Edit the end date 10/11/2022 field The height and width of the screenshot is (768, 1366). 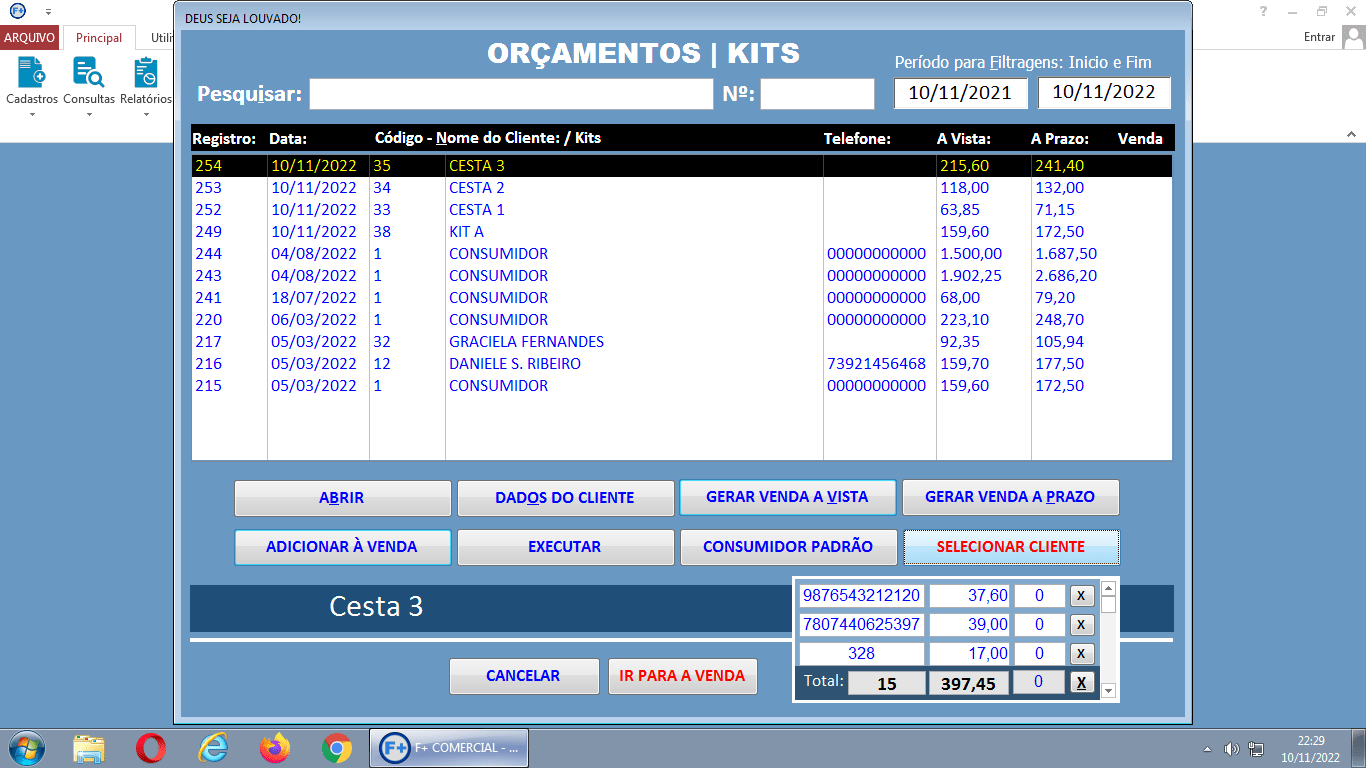point(1104,93)
